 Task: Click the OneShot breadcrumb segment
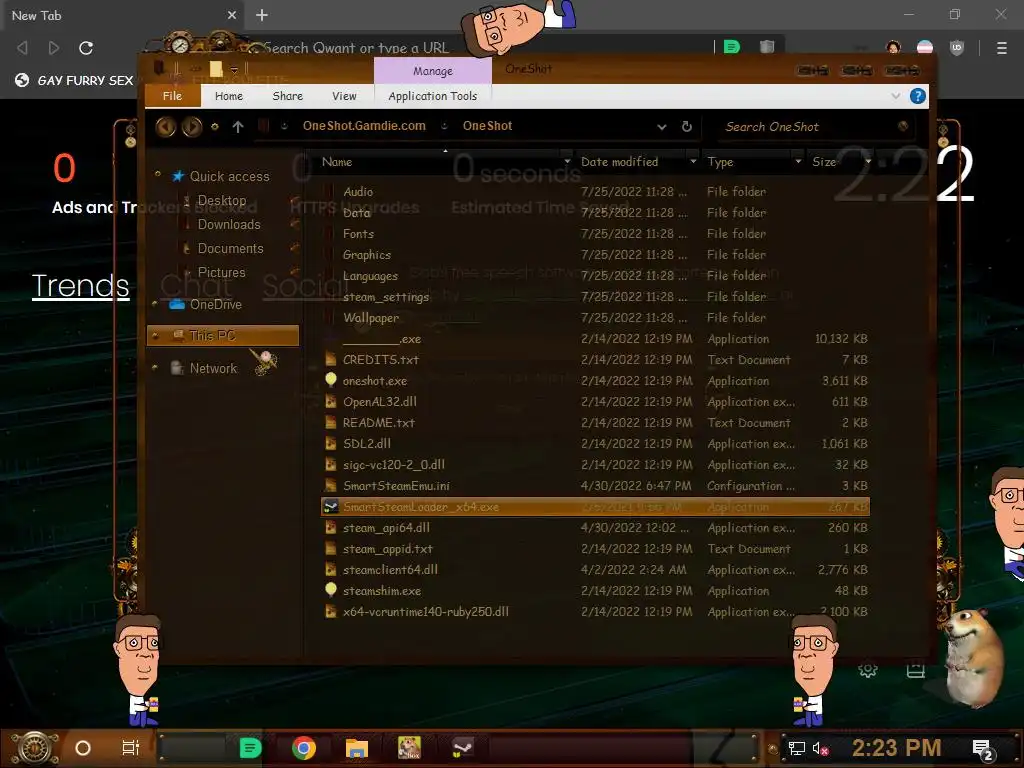coord(487,125)
